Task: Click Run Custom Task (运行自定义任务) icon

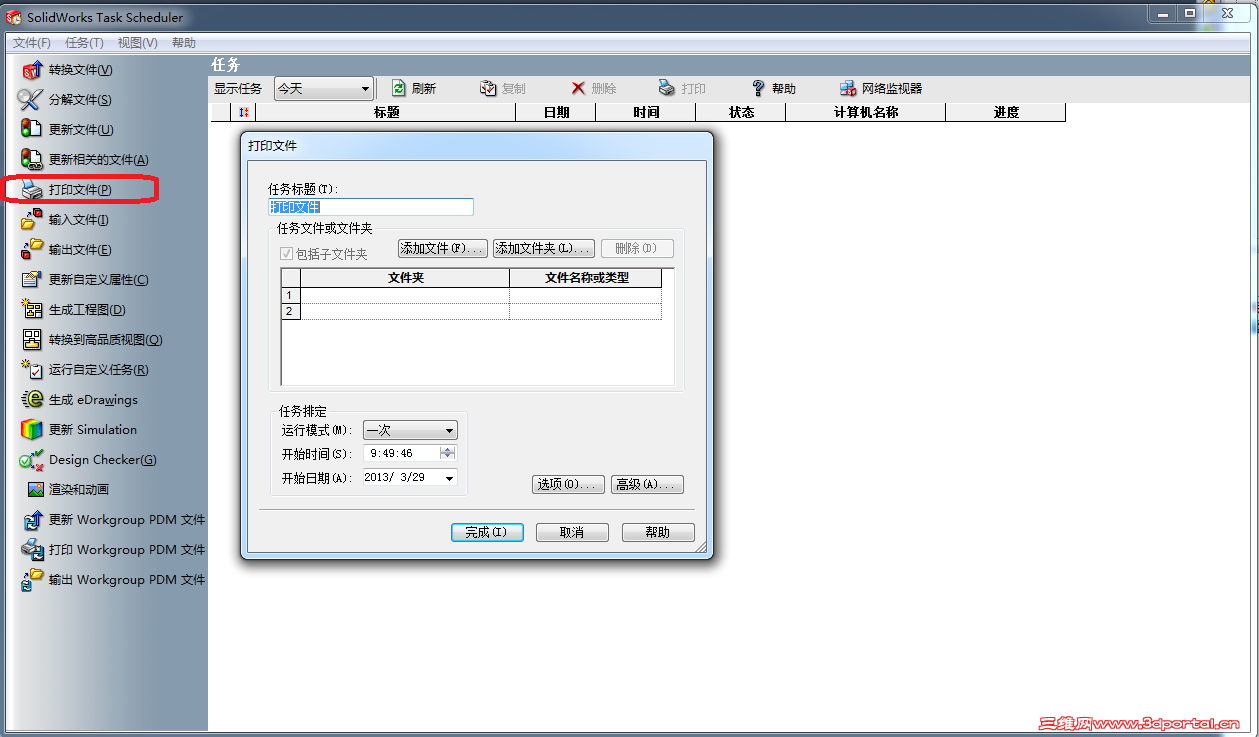Action: [32, 369]
